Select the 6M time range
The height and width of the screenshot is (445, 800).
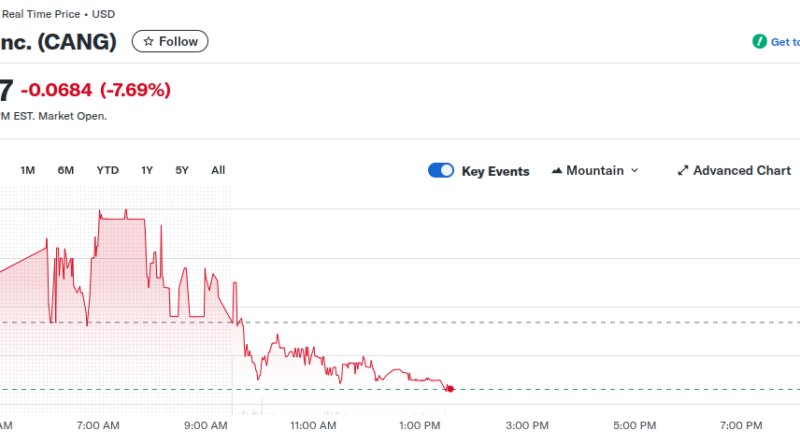[x=66, y=170]
